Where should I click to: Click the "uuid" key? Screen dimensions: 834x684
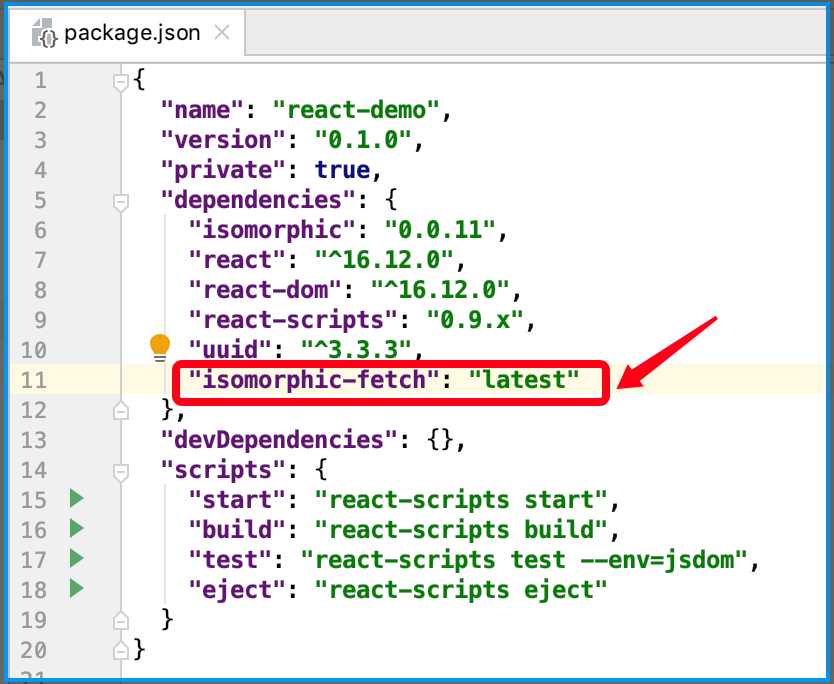(230, 350)
